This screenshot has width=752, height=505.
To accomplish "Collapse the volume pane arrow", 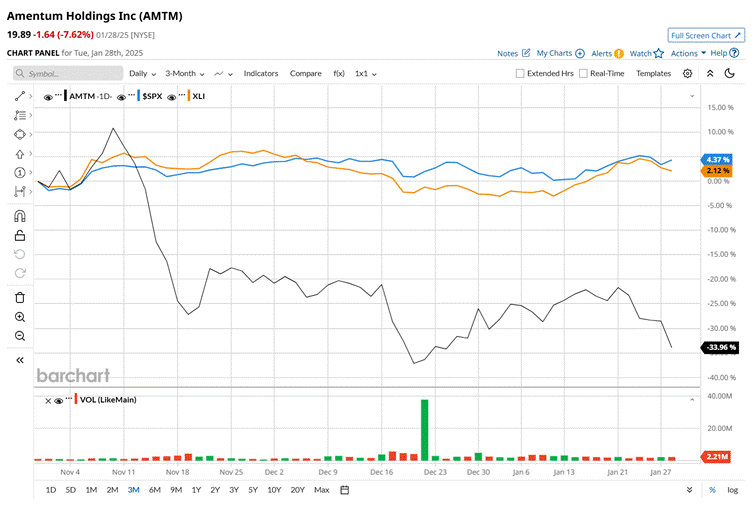I will pyautogui.click(x=692, y=399).
